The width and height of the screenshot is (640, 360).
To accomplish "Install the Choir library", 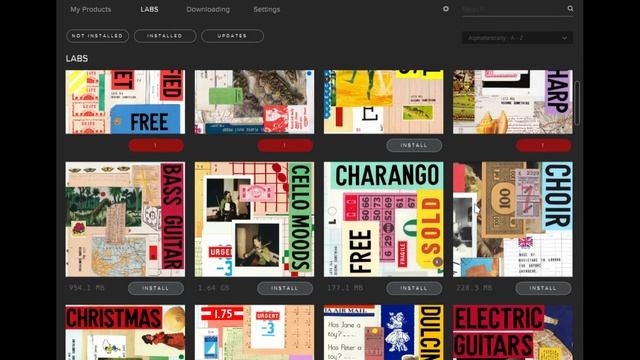I will coord(543,288).
